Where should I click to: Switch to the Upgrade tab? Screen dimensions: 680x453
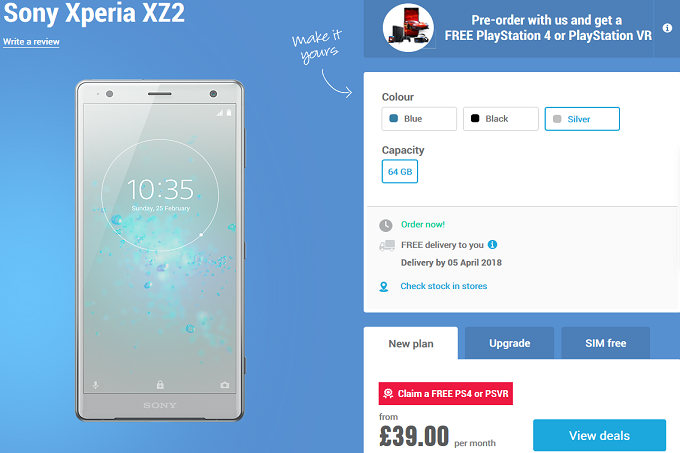(510, 343)
